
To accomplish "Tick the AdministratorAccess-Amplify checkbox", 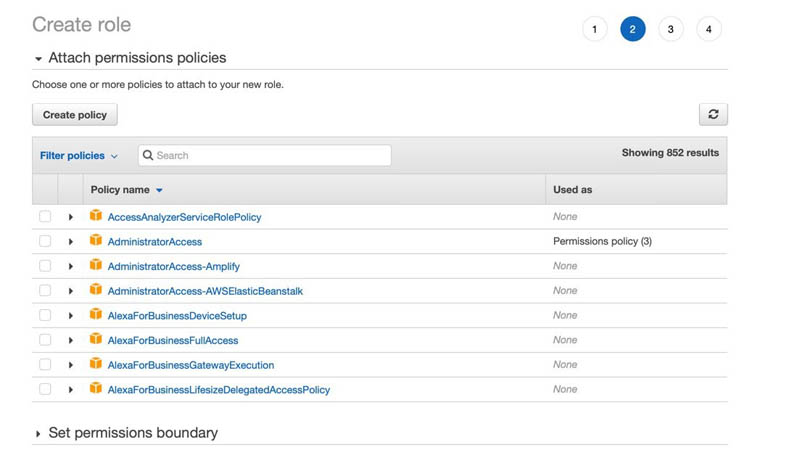I will (x=45, y=266).
